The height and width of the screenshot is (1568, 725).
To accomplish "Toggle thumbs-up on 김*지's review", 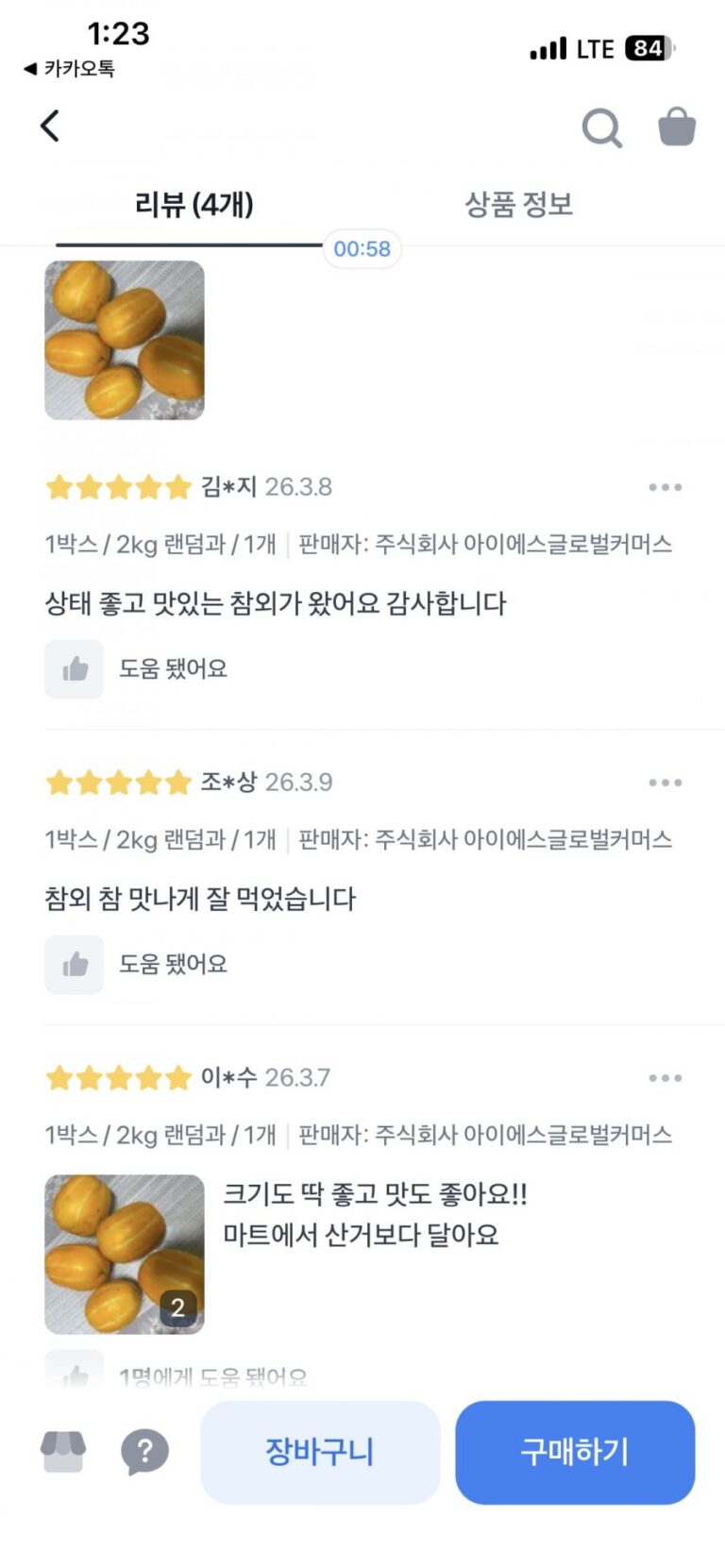I will (75, 669).
